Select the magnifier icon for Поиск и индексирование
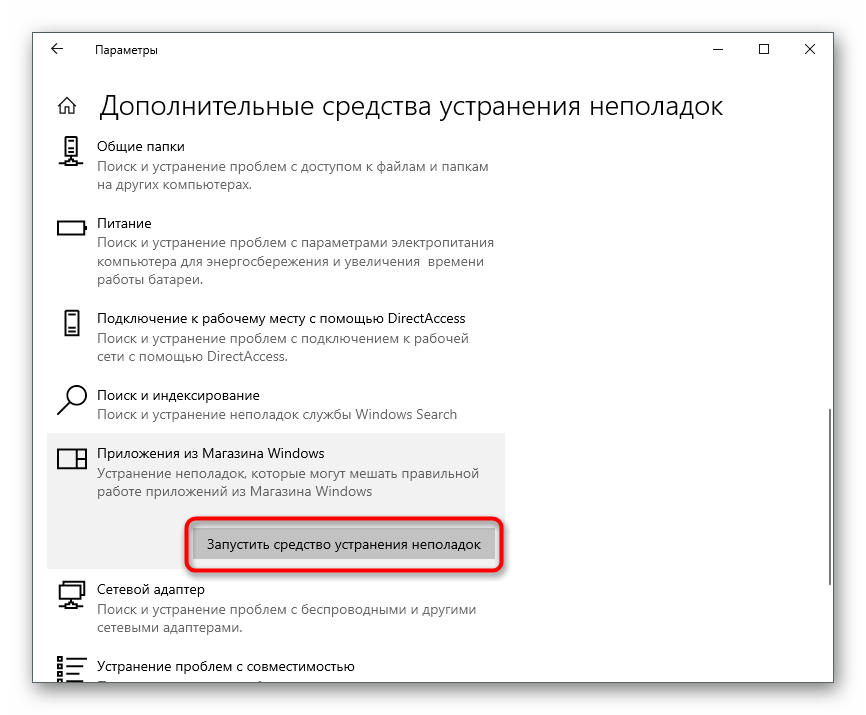 point(72,400)
